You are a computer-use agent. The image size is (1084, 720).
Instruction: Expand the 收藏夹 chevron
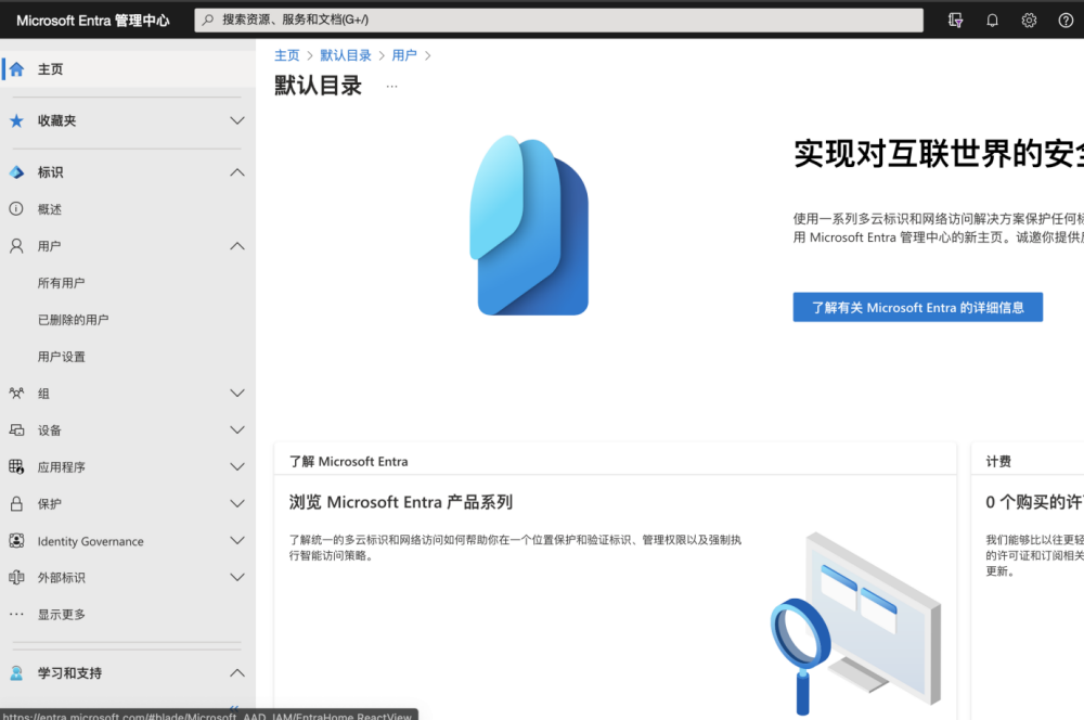(x=237, y=121)
